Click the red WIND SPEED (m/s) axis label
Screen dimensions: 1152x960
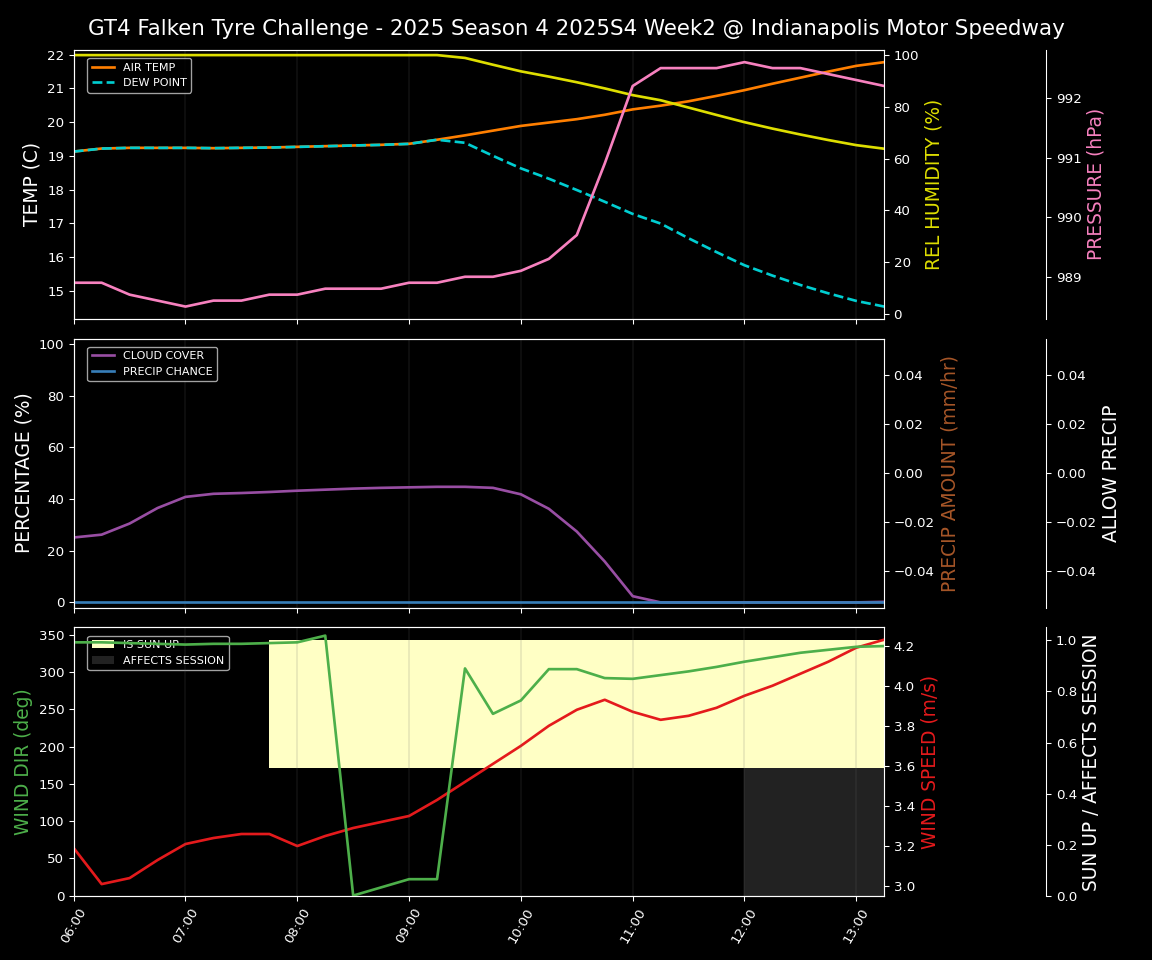pyautogui.click(x=929, y=762)
